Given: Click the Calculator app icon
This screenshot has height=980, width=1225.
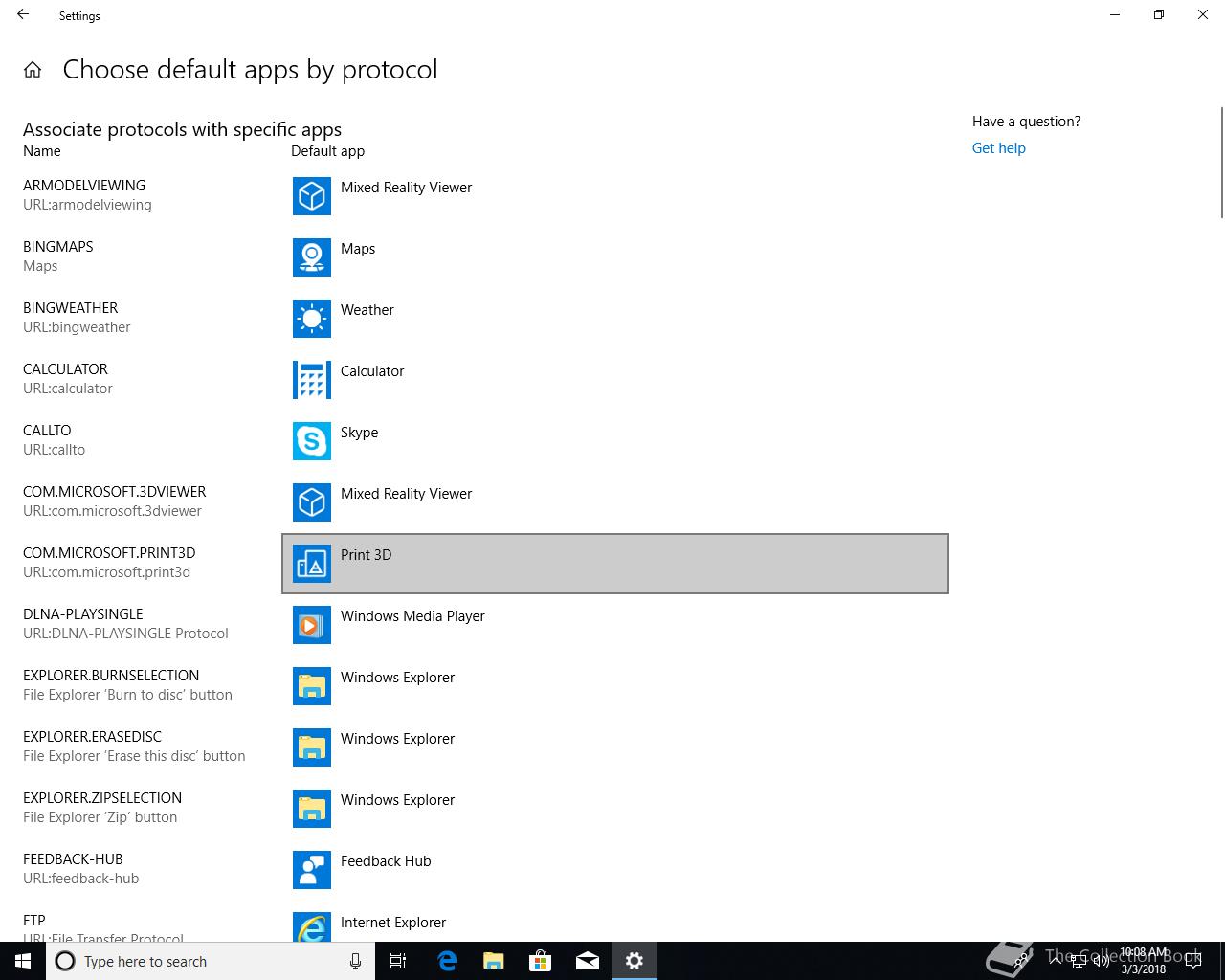Looking at the screenshot, I should coord(312,380).
